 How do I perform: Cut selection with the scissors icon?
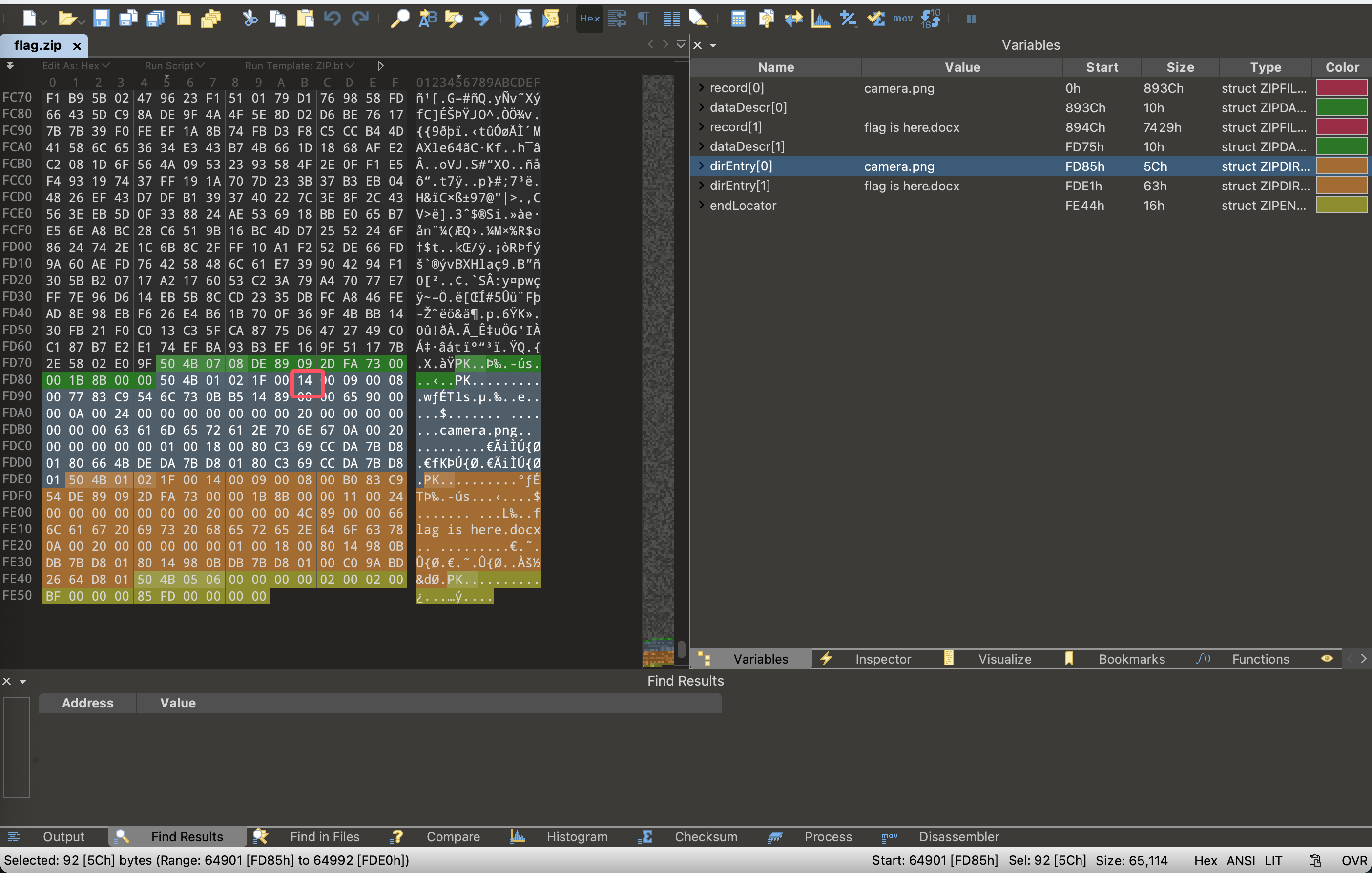click(250, 19)
